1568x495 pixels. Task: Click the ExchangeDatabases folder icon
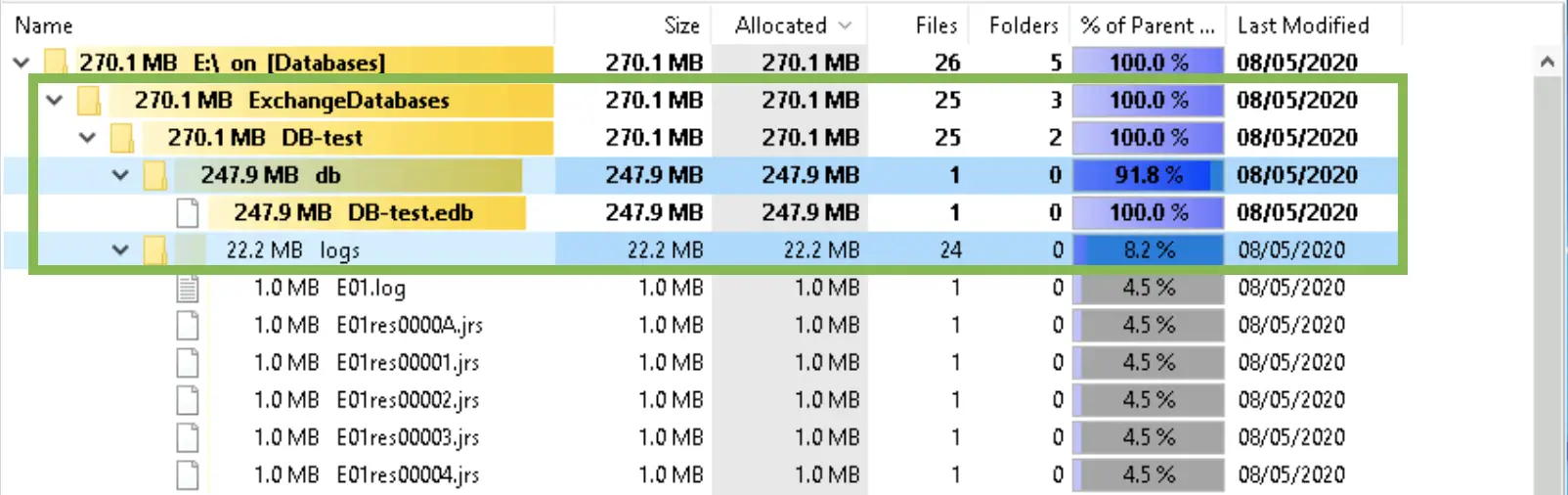(x=90, y=100)
